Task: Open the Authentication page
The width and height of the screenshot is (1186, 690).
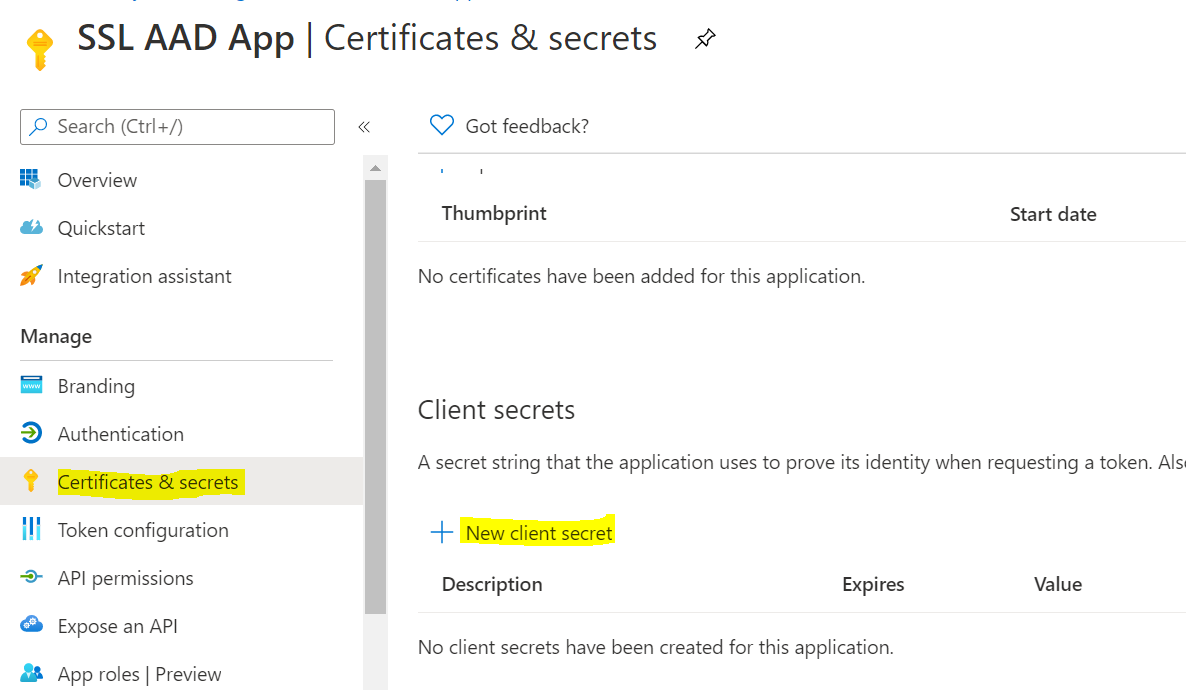Action: [x=120, y=434]
